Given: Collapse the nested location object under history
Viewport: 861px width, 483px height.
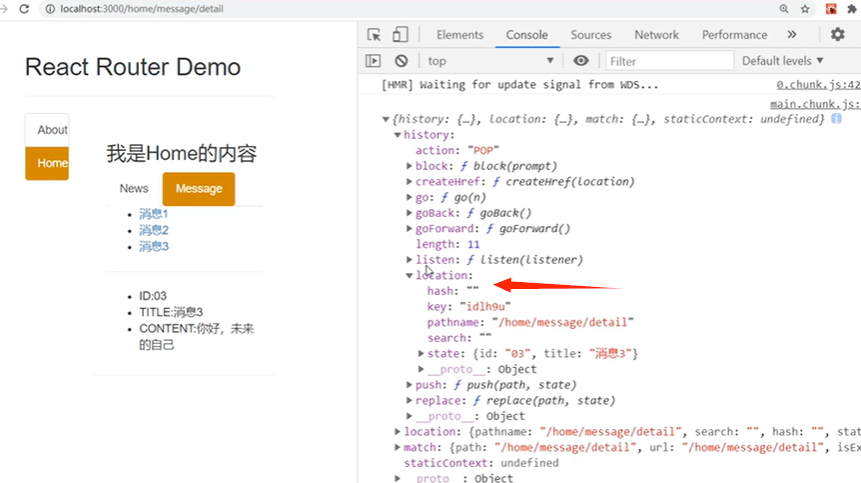Looking at the screenshot, I should click(409, 276).
